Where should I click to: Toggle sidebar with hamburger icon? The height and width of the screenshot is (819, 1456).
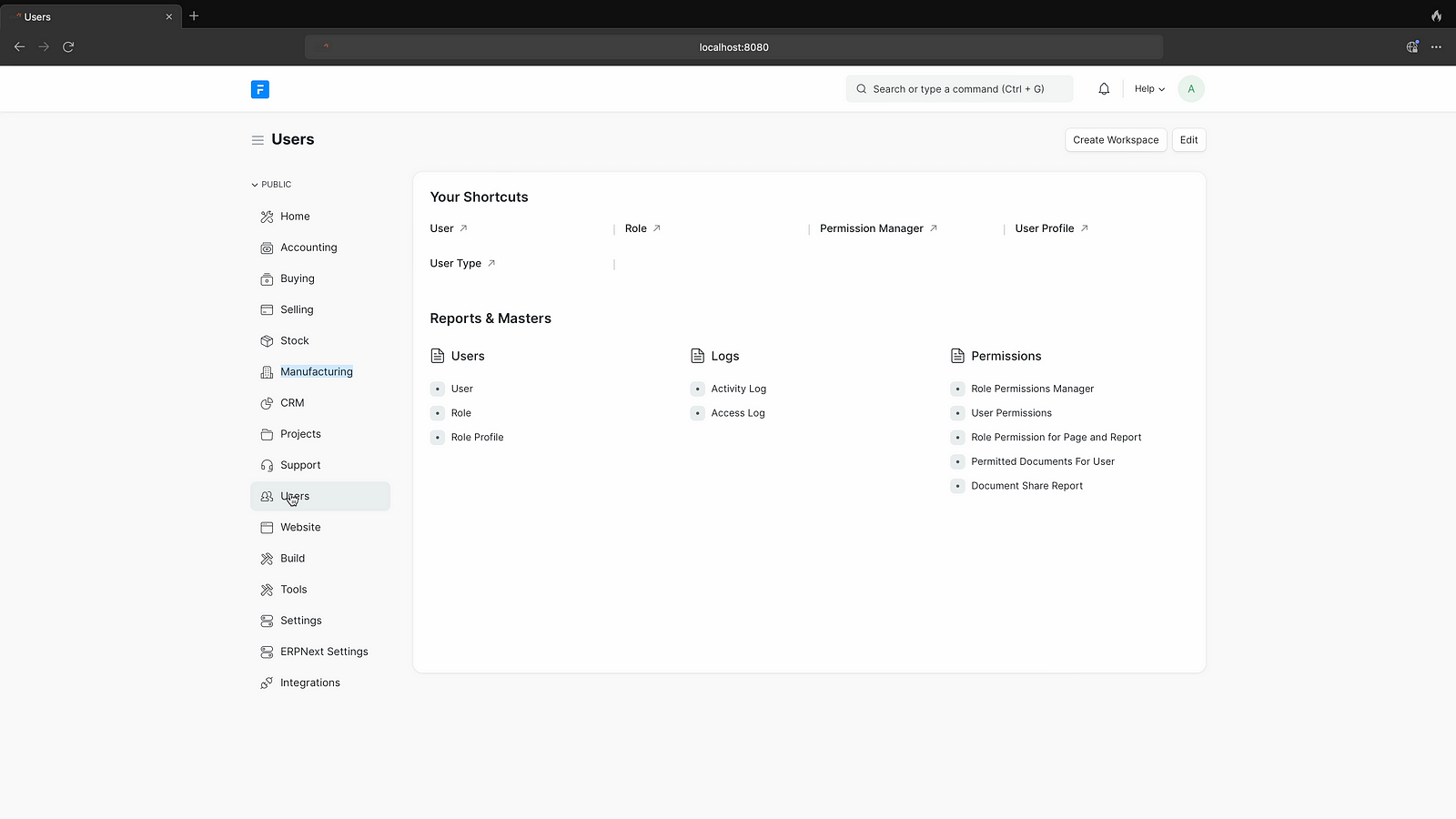point(258,140)
